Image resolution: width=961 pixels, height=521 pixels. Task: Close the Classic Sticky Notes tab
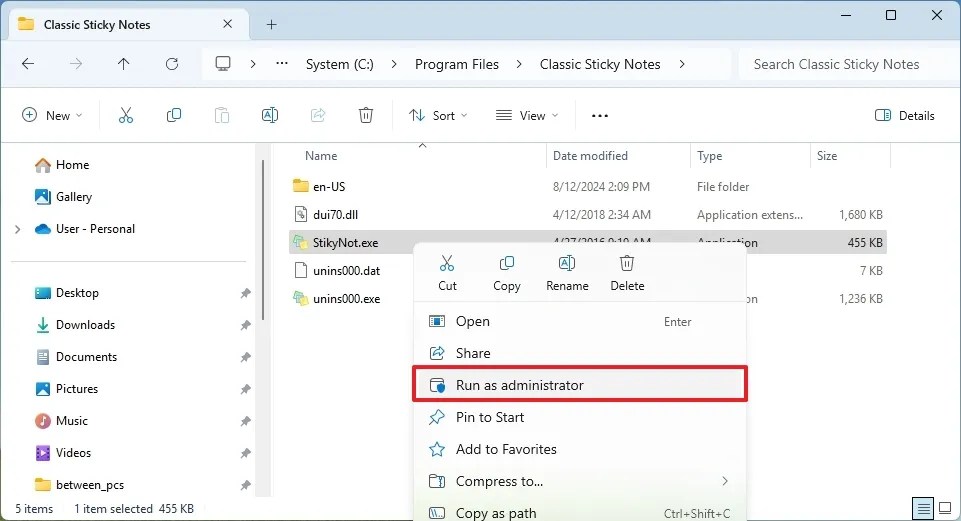(x=227, y=24)
